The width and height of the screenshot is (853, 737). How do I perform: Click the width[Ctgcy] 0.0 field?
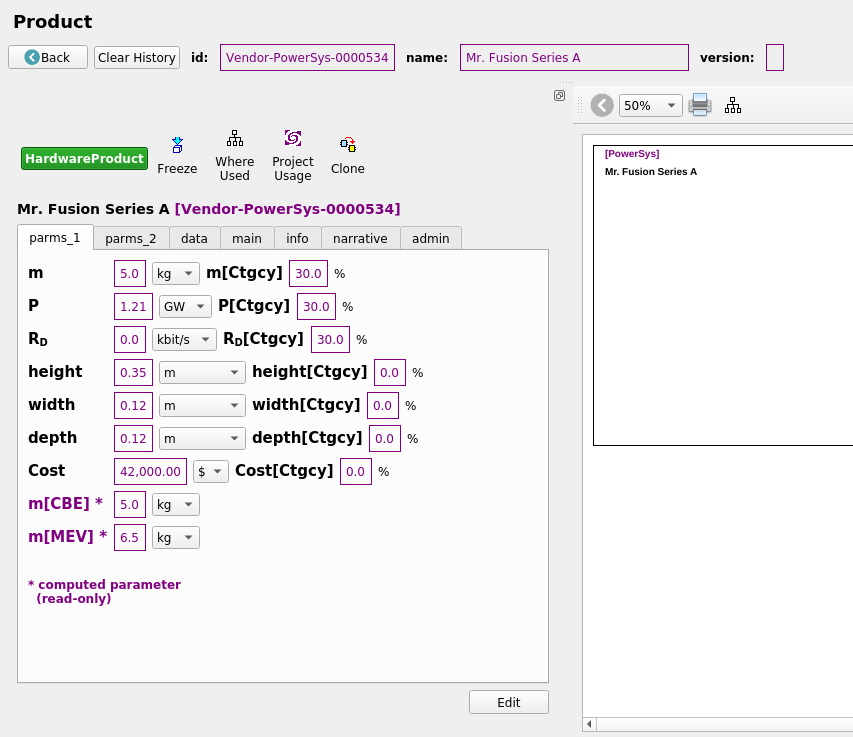point(382,406)
